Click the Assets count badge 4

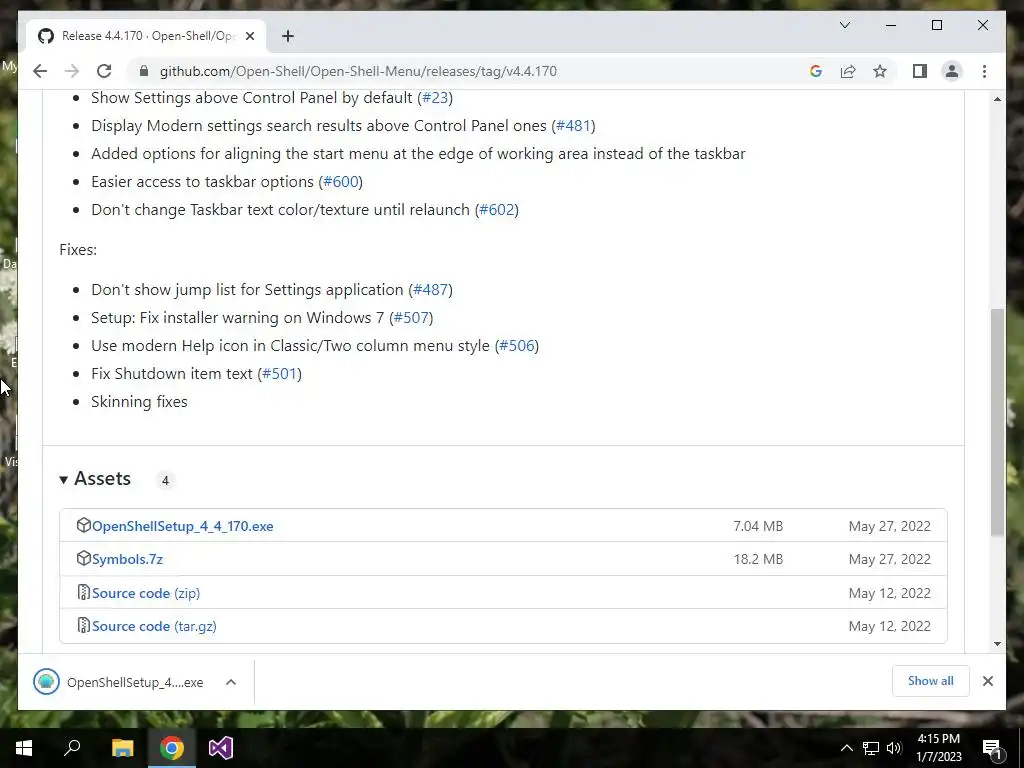[x=165, y=480]
